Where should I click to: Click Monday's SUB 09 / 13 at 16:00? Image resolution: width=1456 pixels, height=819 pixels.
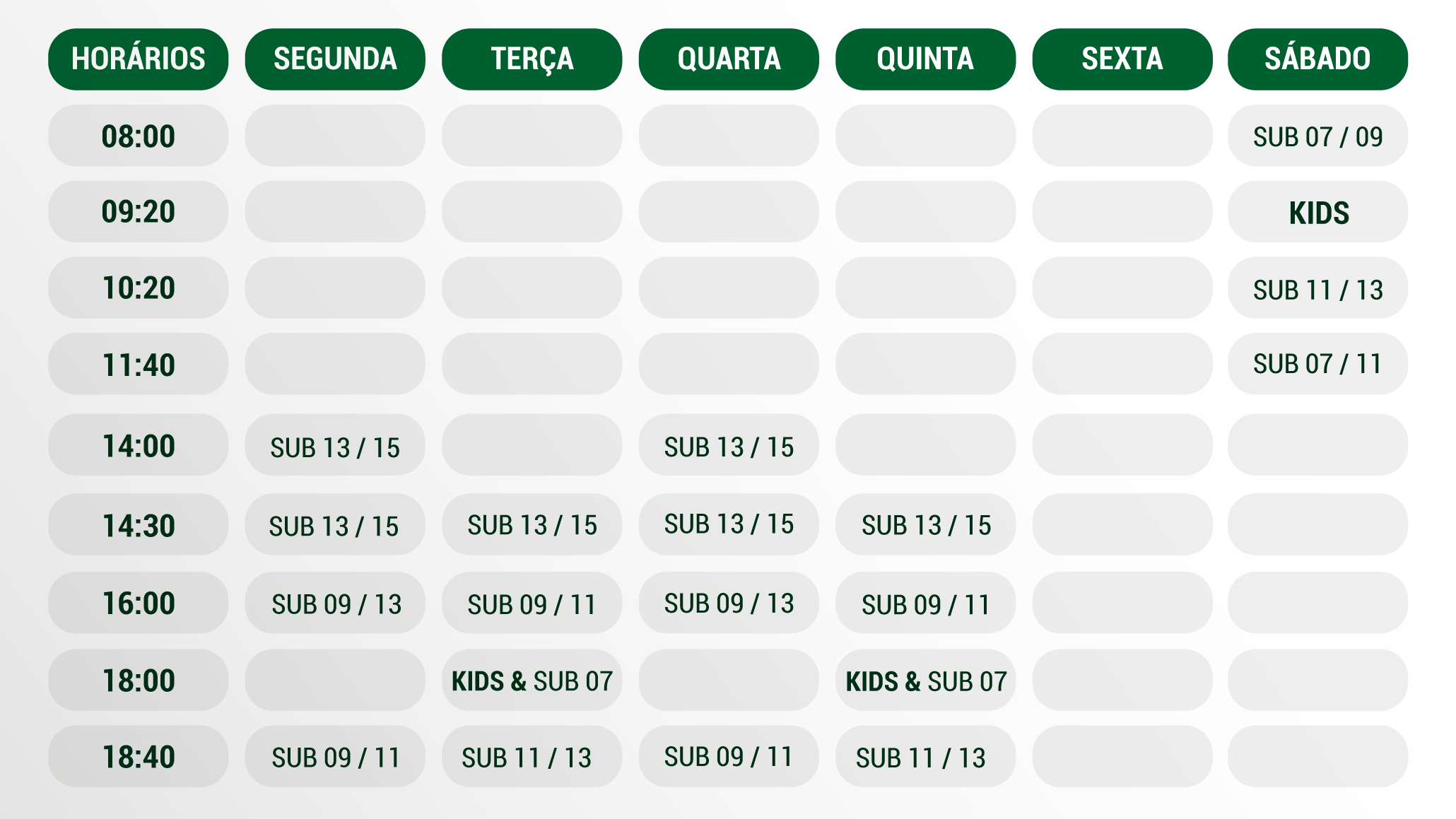pos(335,604)
